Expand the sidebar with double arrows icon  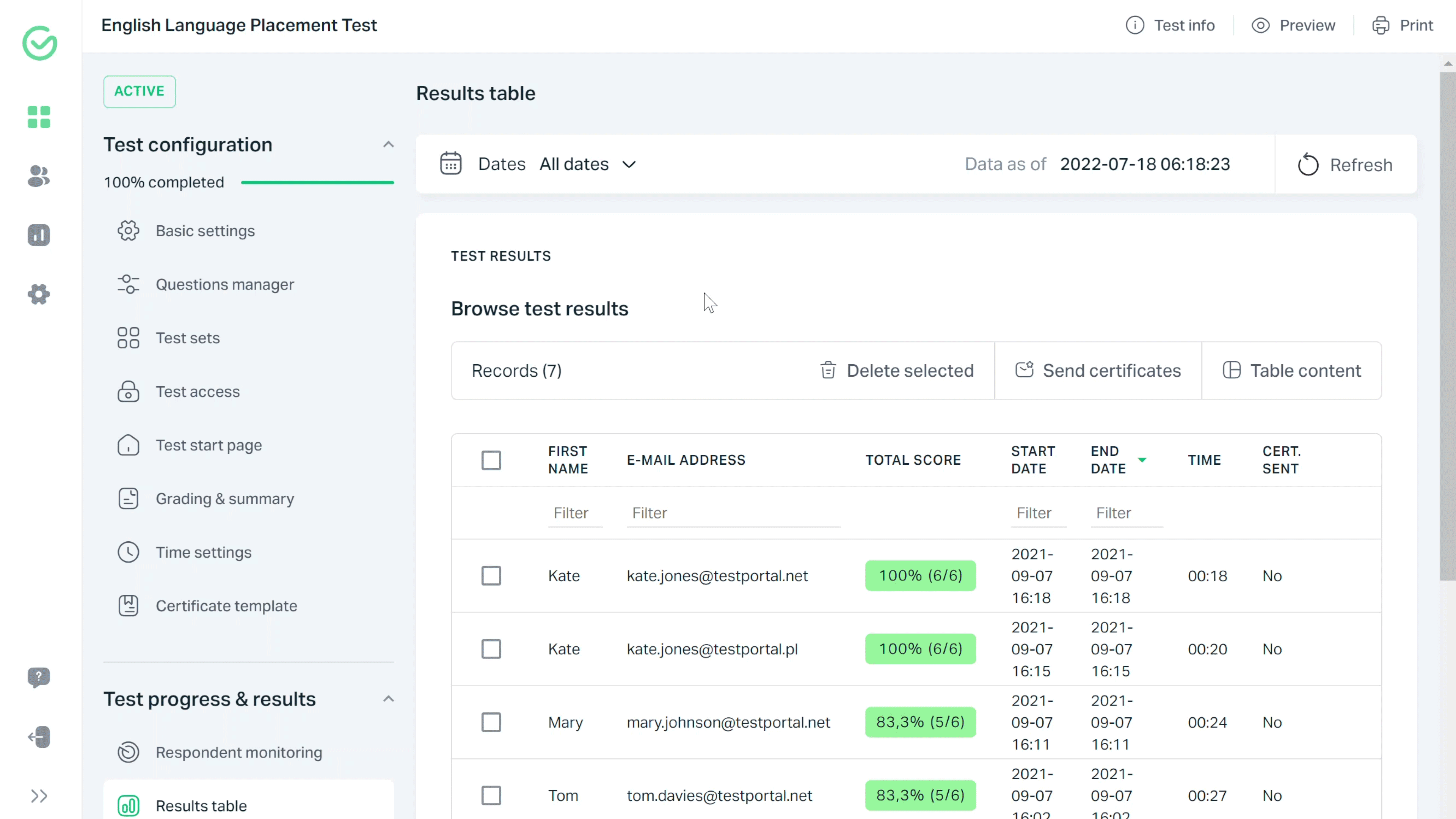click(x=38, y=796)
